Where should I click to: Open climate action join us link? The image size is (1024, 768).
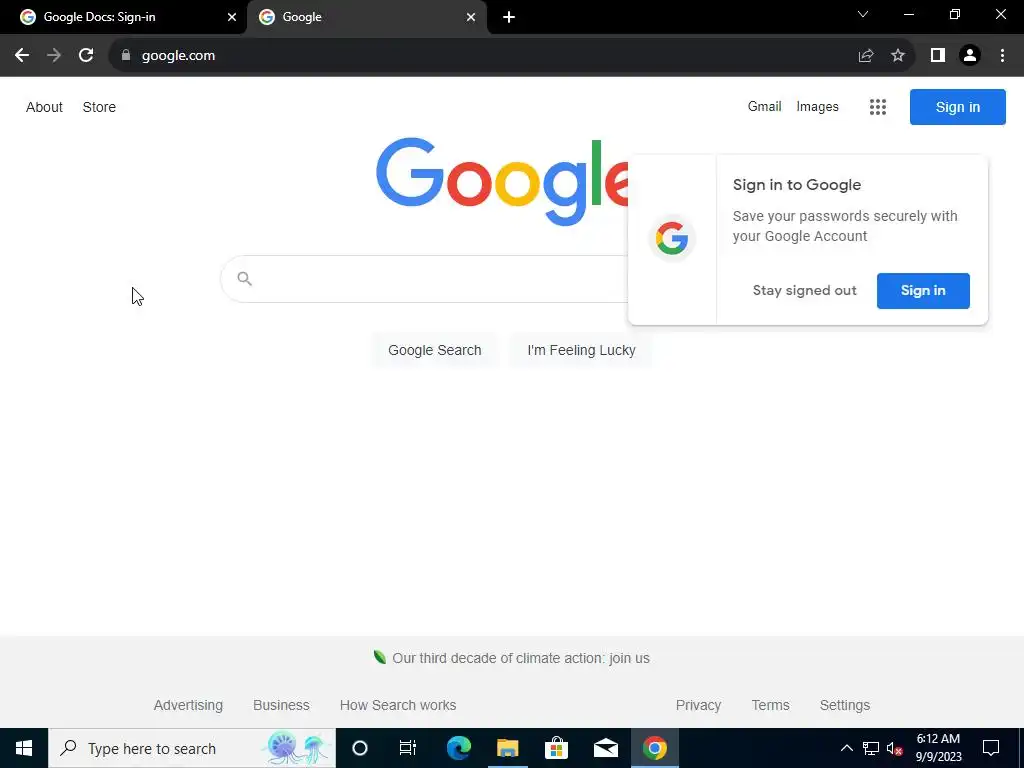click(520, 658)
